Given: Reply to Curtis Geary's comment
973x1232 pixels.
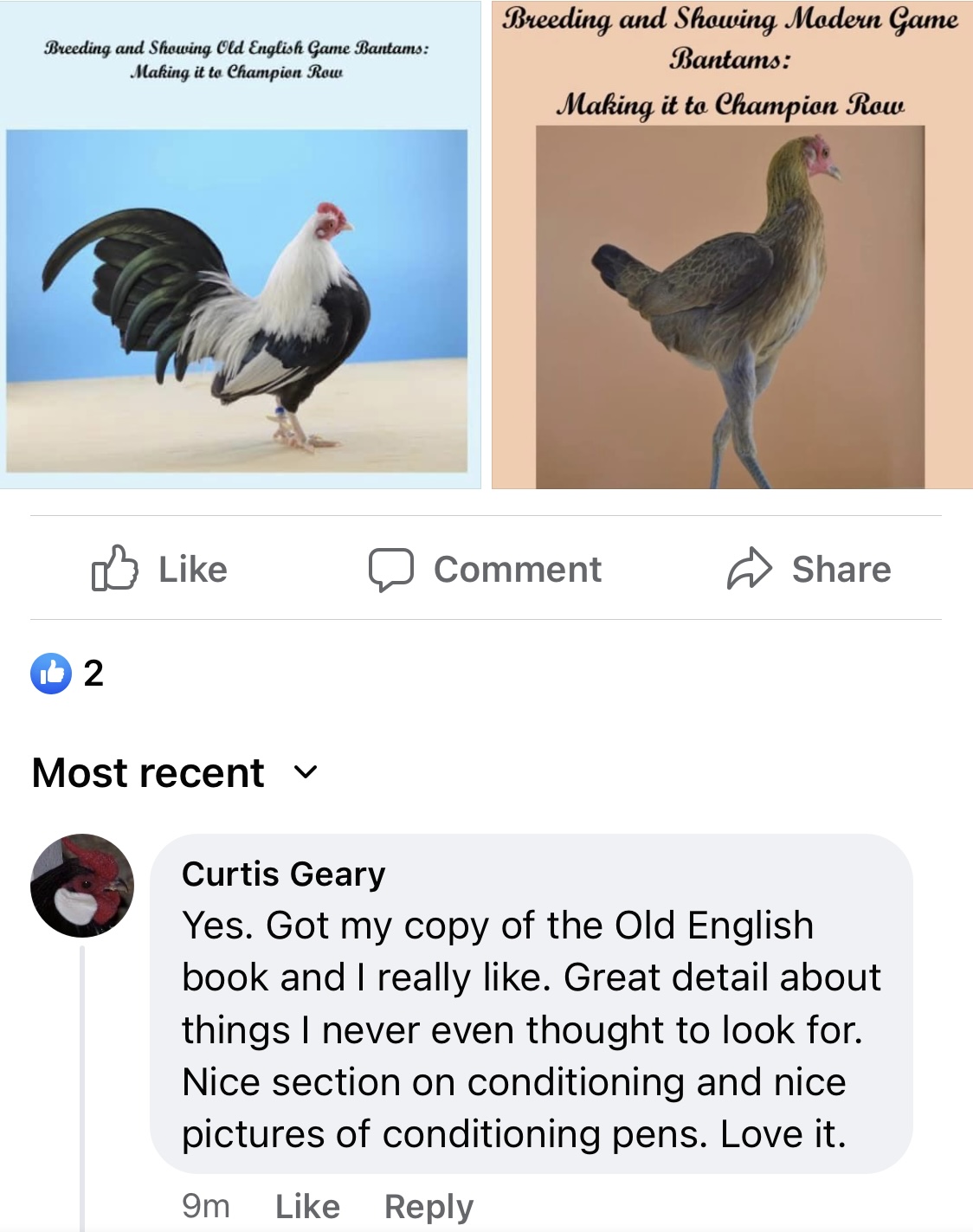Looking at the screenshot, I should click(430, 1206).
